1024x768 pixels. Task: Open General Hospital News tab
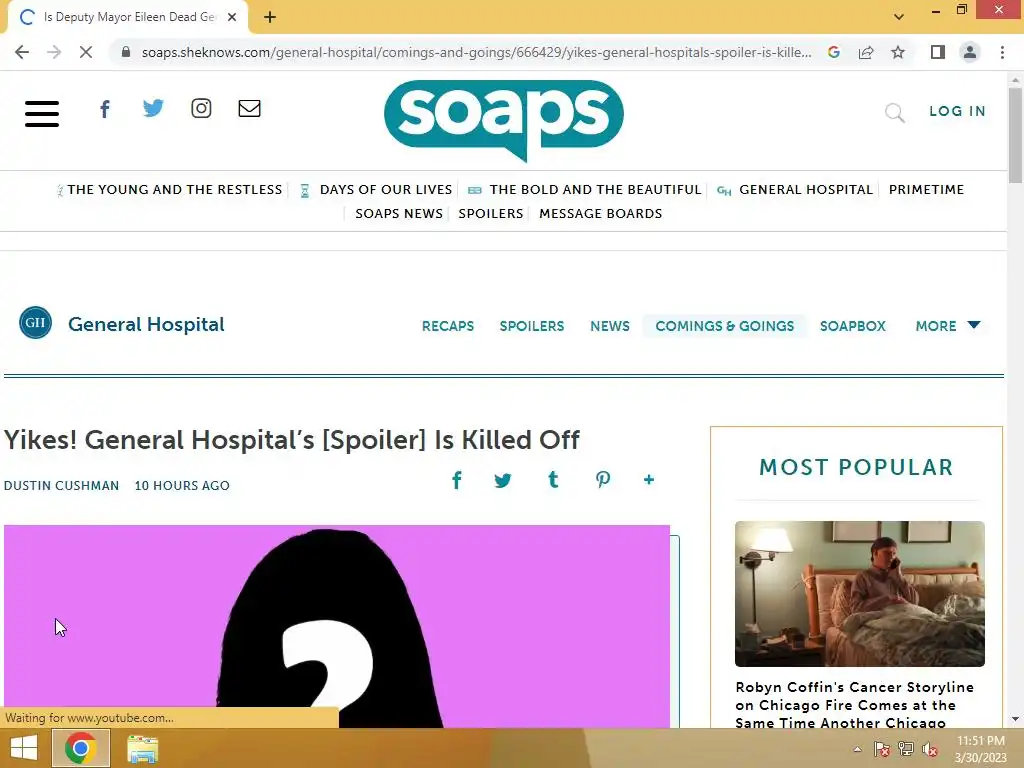(610, 326)
